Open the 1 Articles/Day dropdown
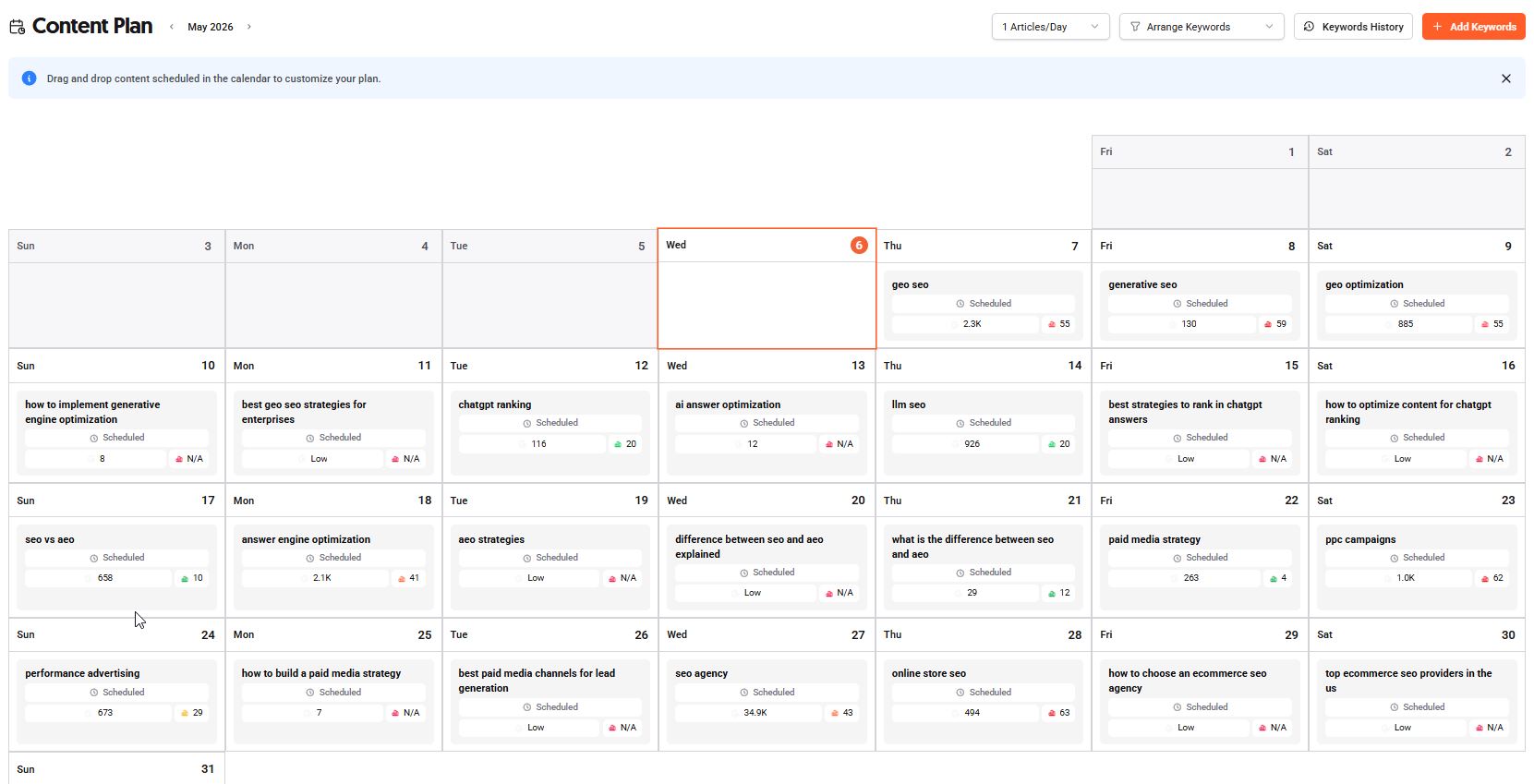The image size is (1534, 784). pyautogui.click(x=1051, y=27)
